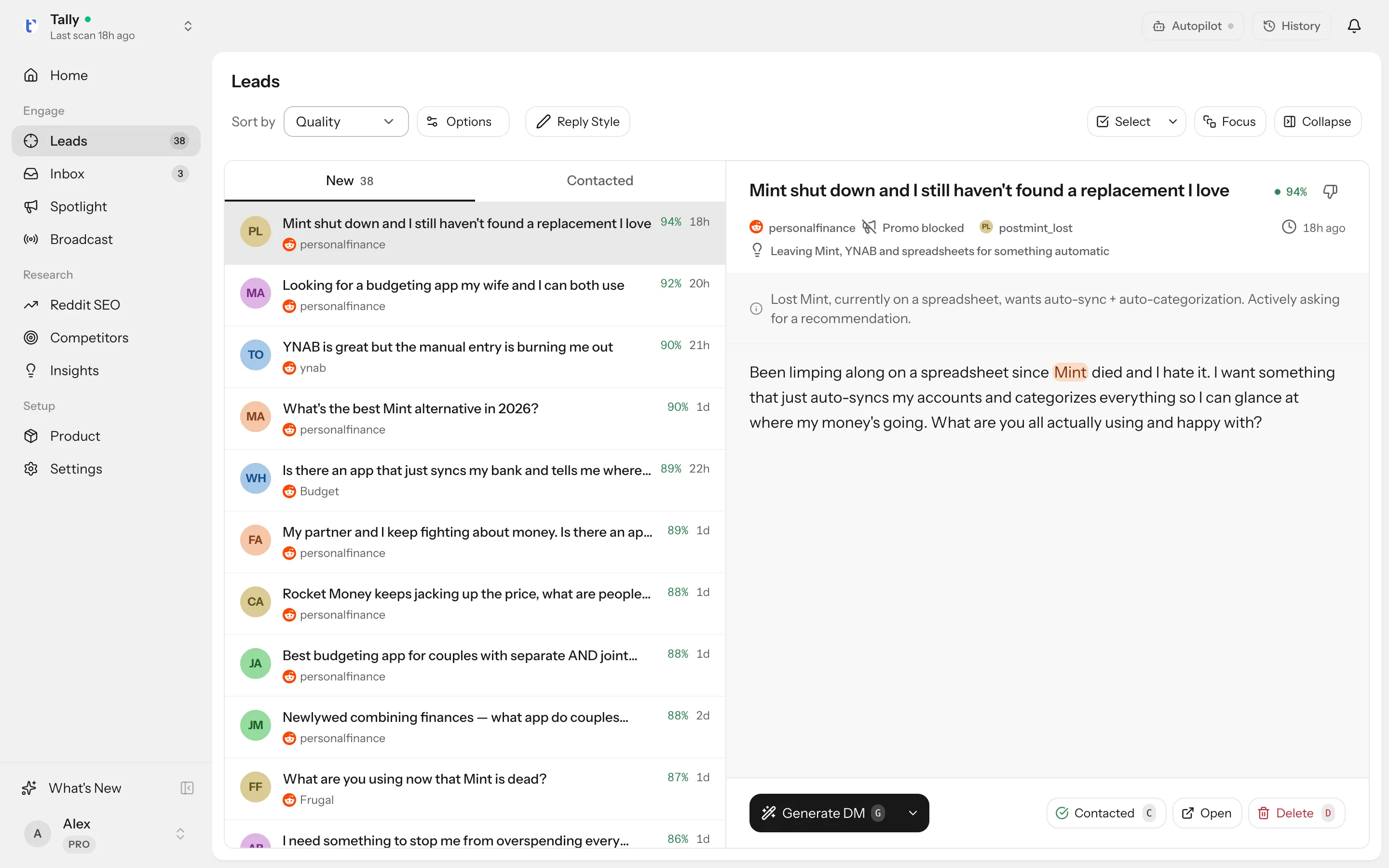Click the info icon beside lead summary
This screenshot has height=868, width=1389.
pos(757,309)
